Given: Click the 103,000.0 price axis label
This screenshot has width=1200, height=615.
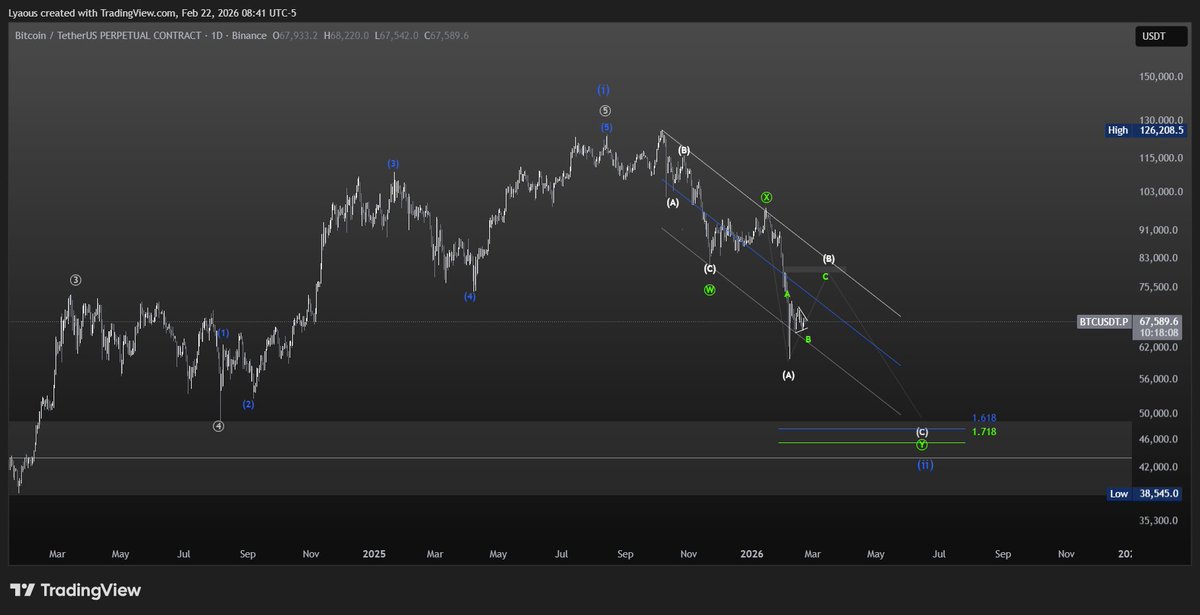Looking at the screenshot, I should 1160,192.
